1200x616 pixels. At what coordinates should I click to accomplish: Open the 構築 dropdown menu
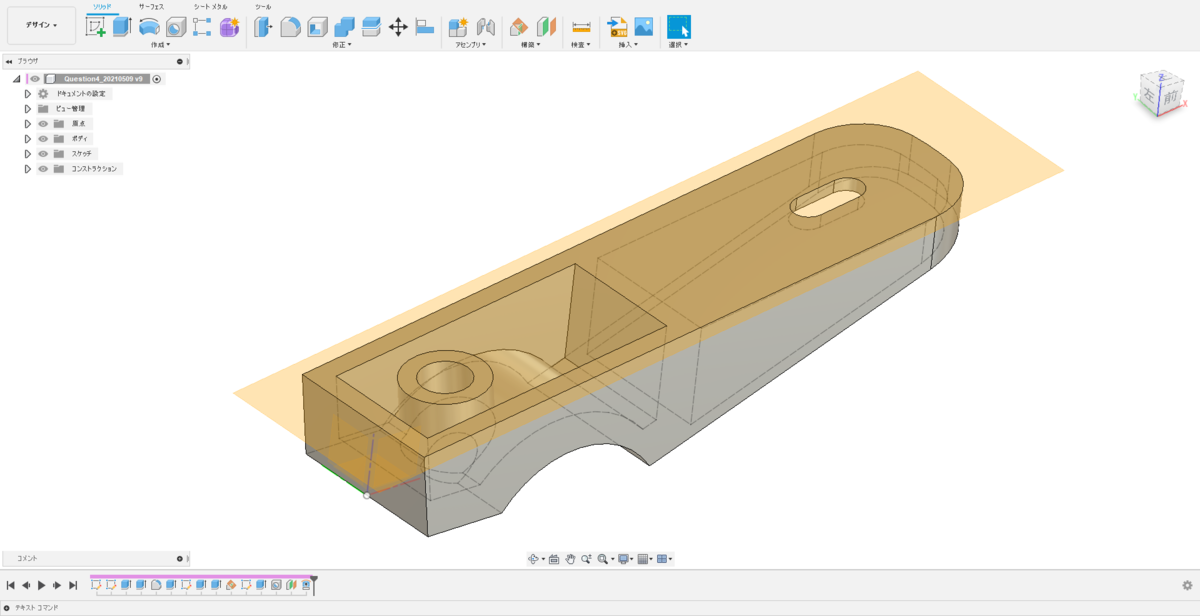[531, 45]
